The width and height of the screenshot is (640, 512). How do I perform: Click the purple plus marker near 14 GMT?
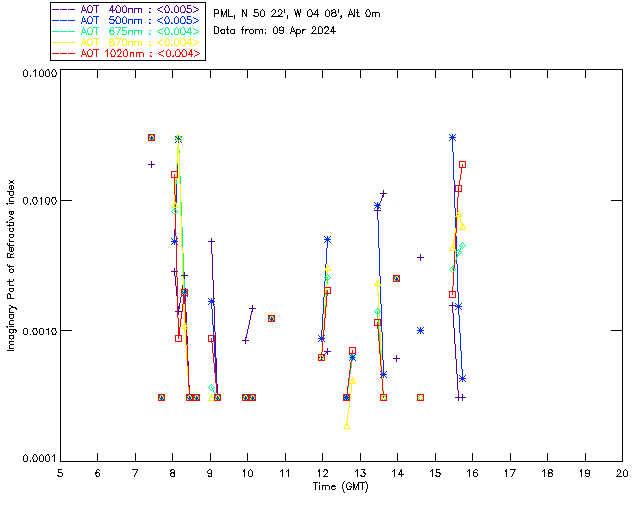point(396,358)
